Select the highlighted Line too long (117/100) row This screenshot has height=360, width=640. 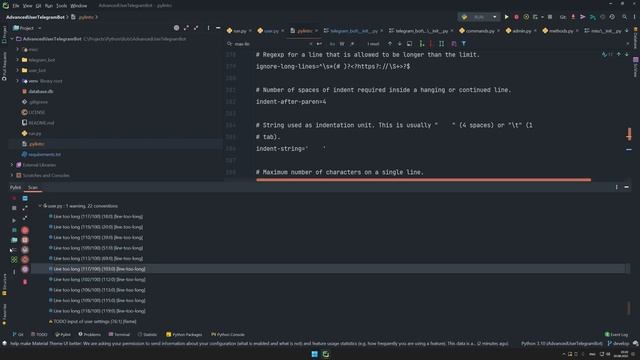coord(328,269)
